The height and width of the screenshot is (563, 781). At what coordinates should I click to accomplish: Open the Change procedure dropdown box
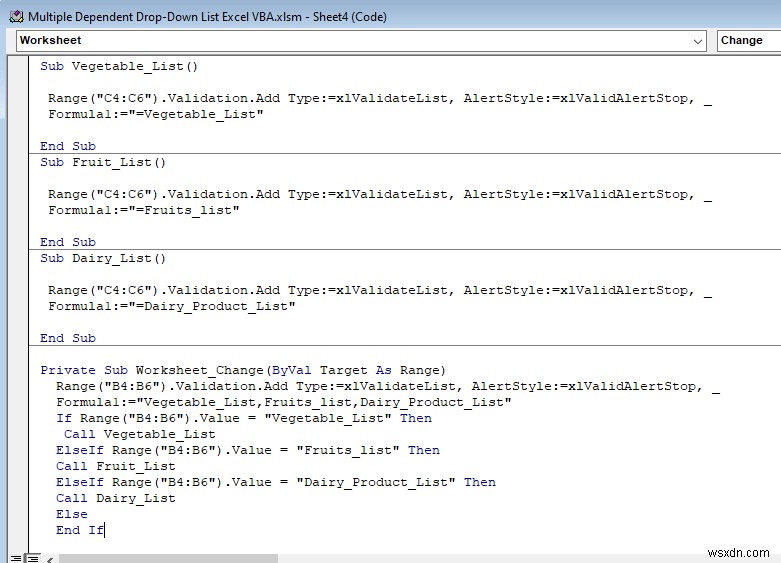click(749, 40)
